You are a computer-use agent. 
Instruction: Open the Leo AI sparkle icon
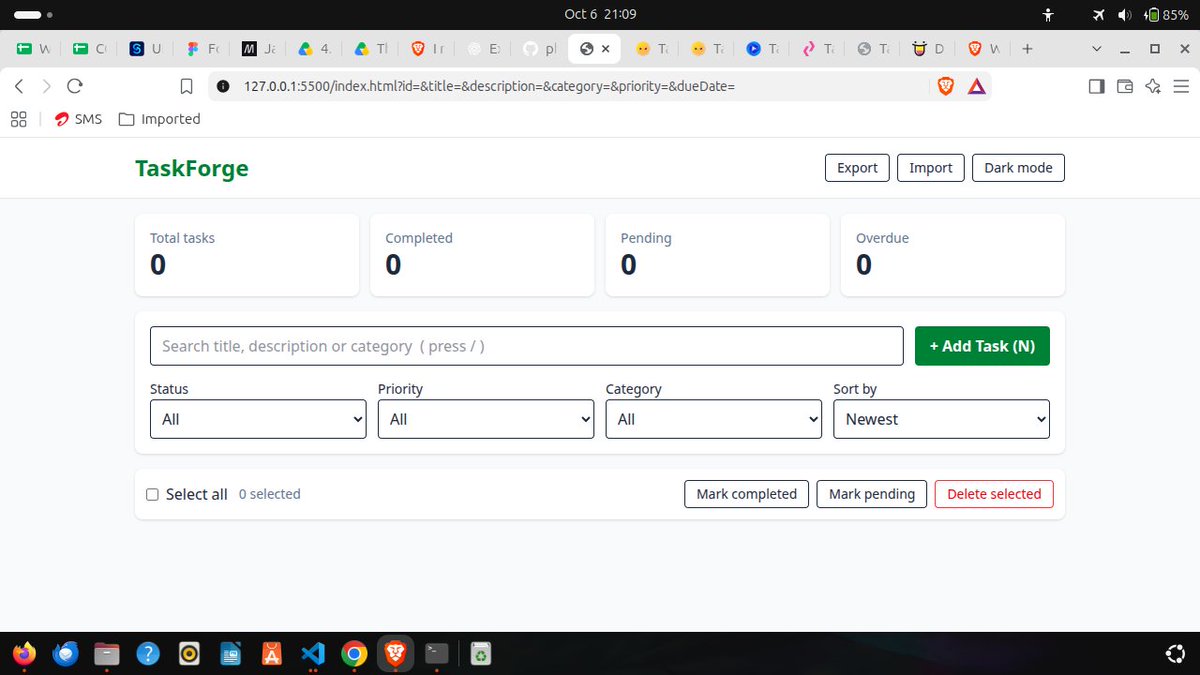1153,86
